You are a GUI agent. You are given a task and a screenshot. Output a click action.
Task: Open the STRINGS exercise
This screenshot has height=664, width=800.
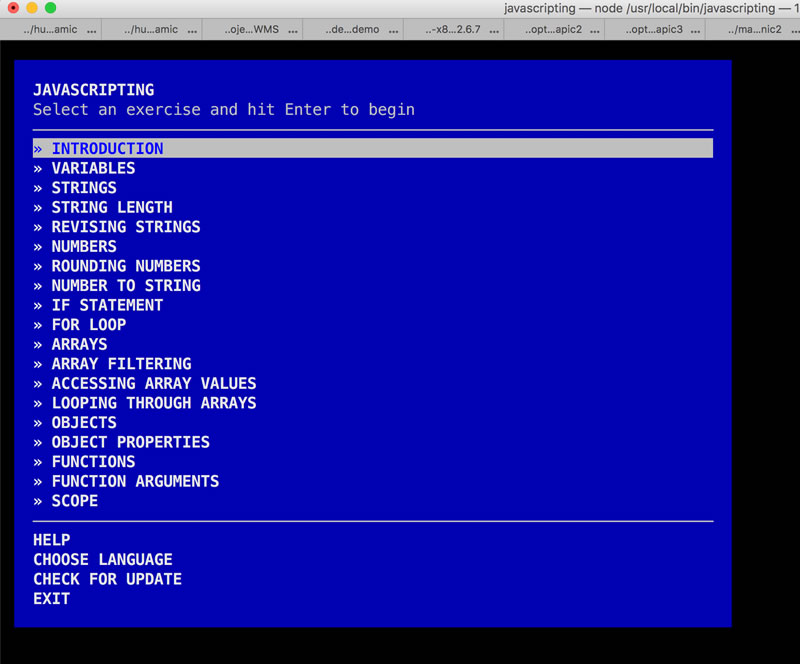coord(84,188)
